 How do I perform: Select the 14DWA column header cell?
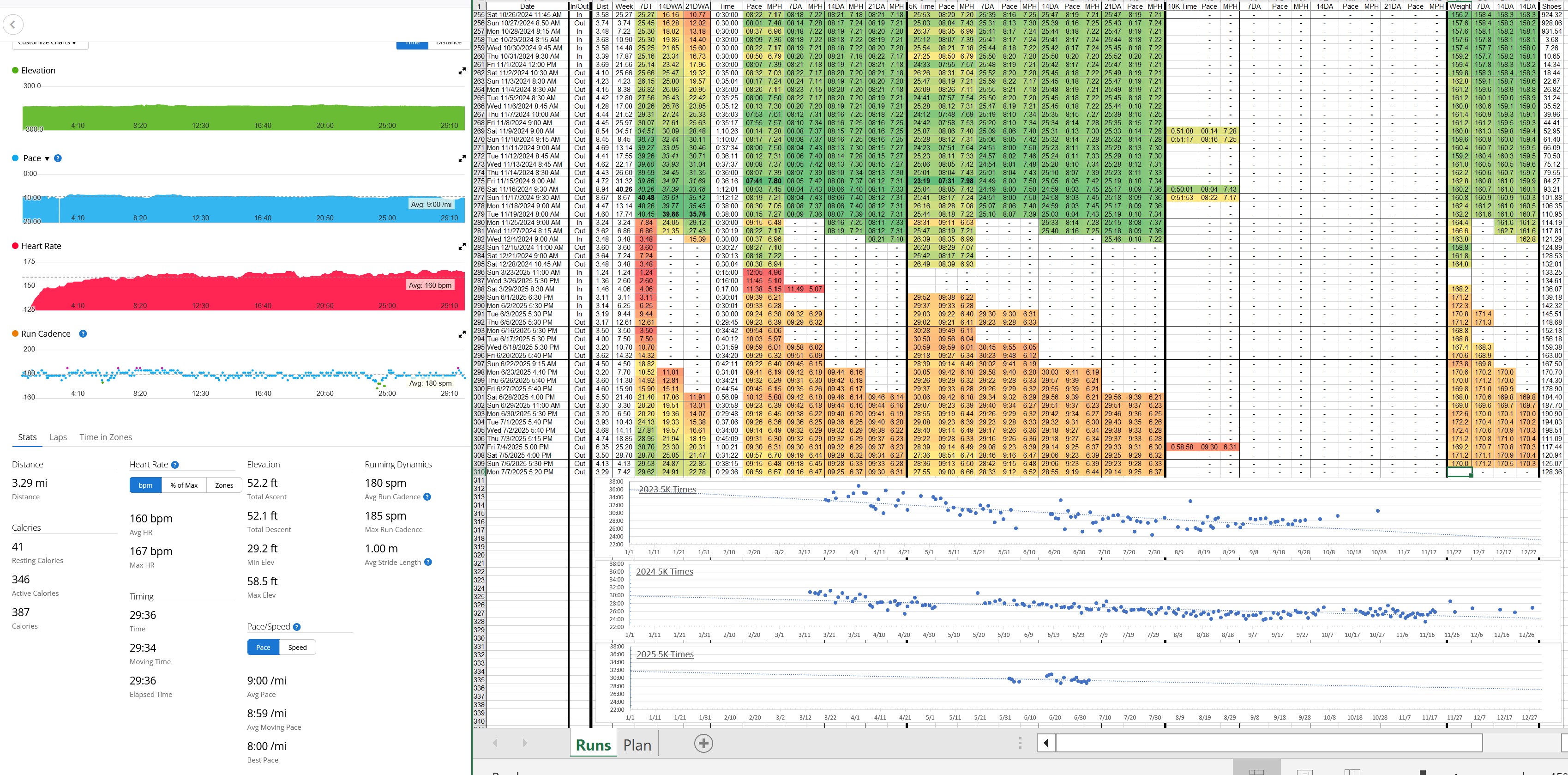(x=670, y=6)
